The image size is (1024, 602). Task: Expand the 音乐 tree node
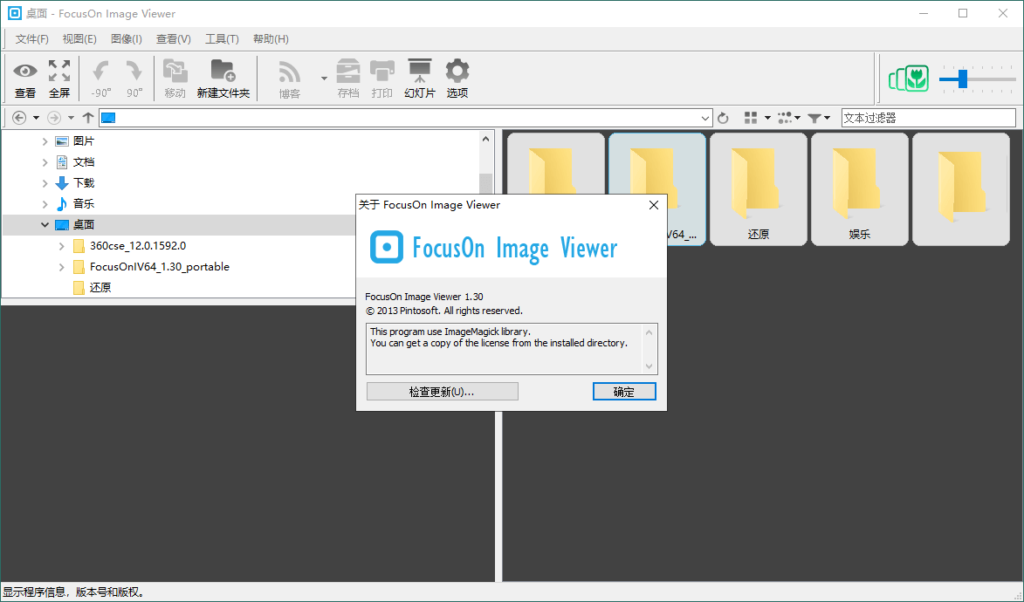[x=44, y=204]
